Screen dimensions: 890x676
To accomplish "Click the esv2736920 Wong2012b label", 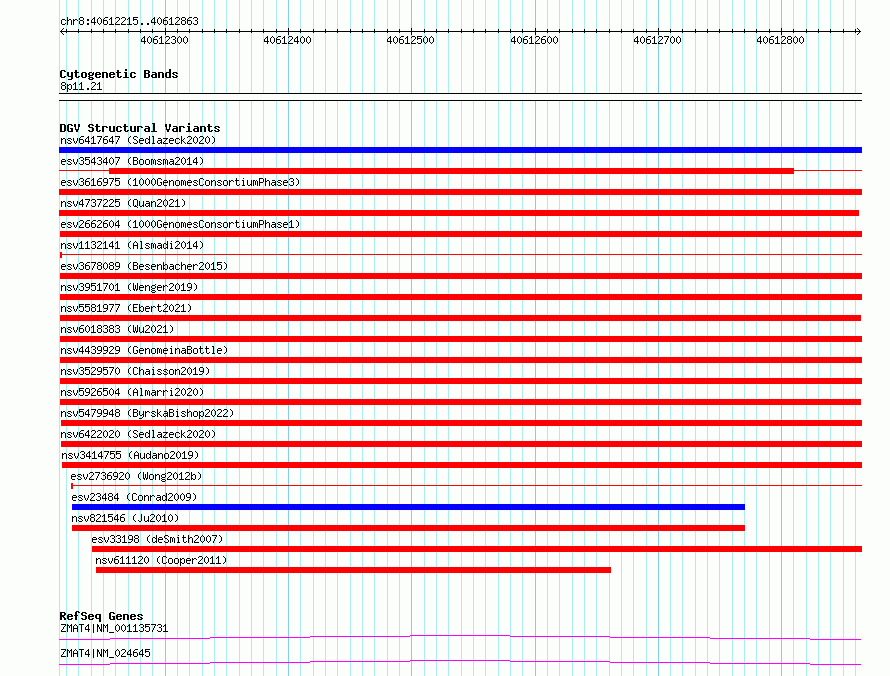I will [x=136, y=476].
